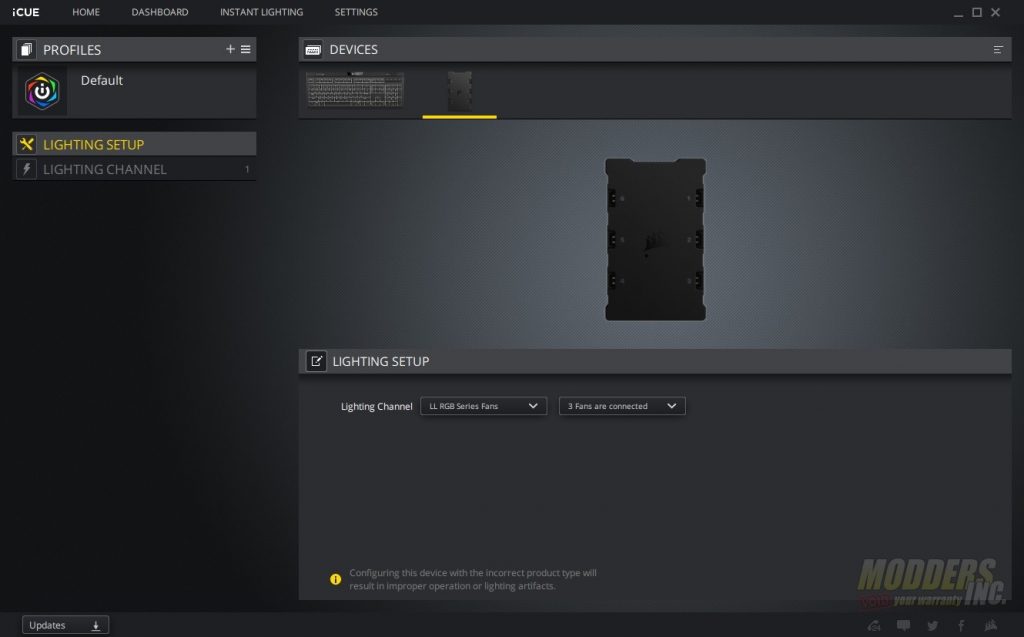Select the keyboard device thumbnail
This screenshot has width=1024, height=637.
[x=355, y=90]
